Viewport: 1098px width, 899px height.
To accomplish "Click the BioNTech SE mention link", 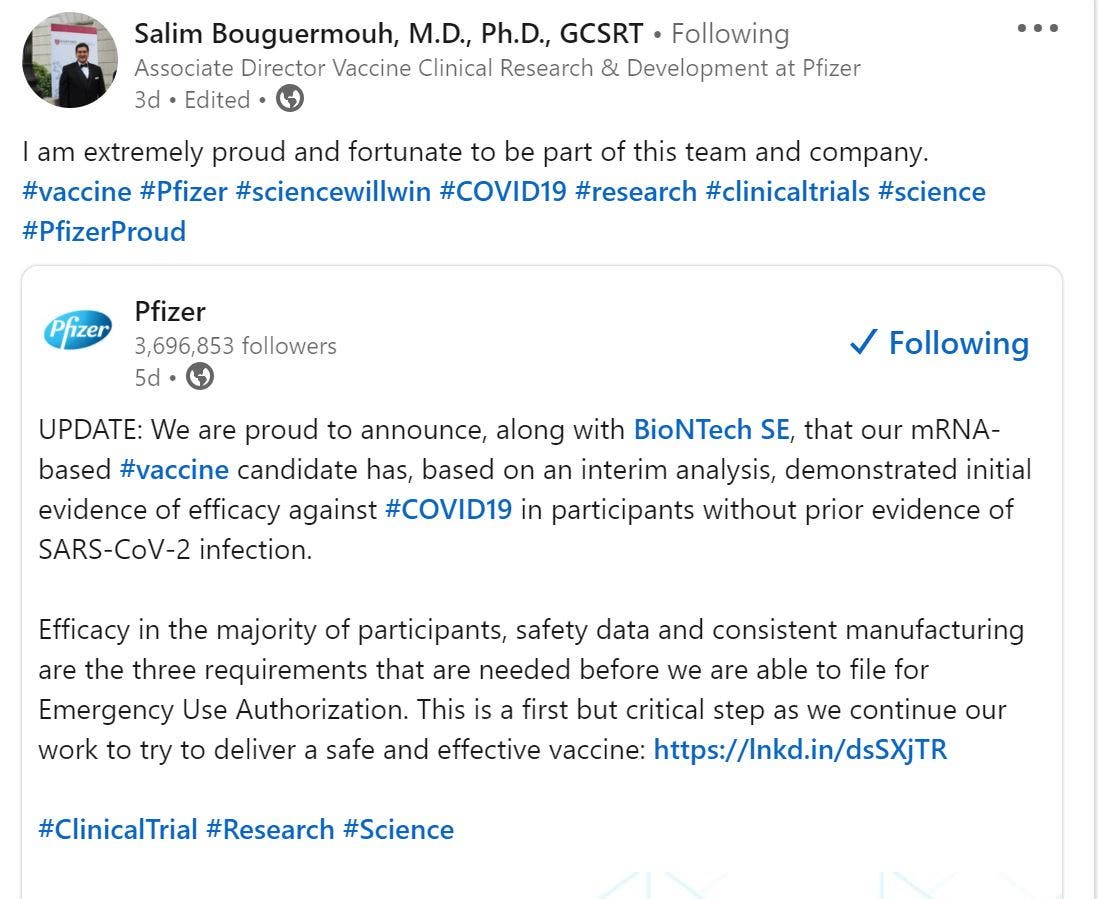I will click(x=711, y=430).
